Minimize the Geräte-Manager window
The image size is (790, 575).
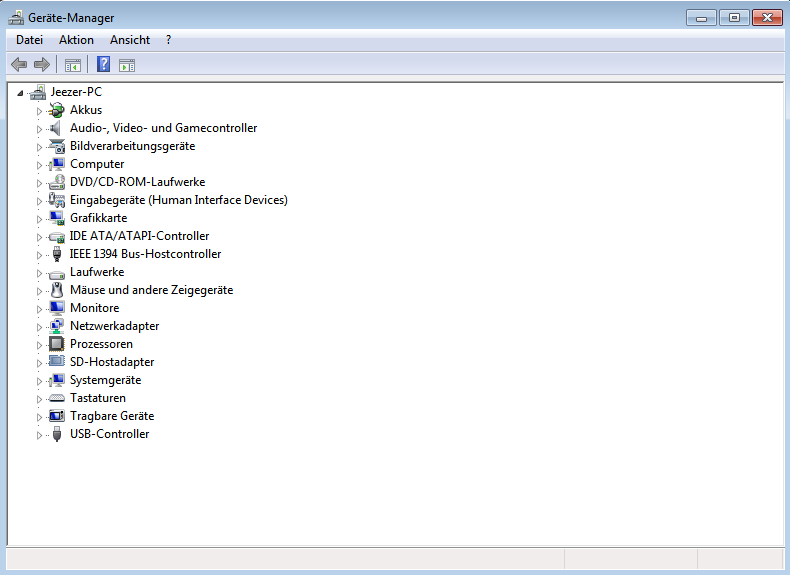701,18
